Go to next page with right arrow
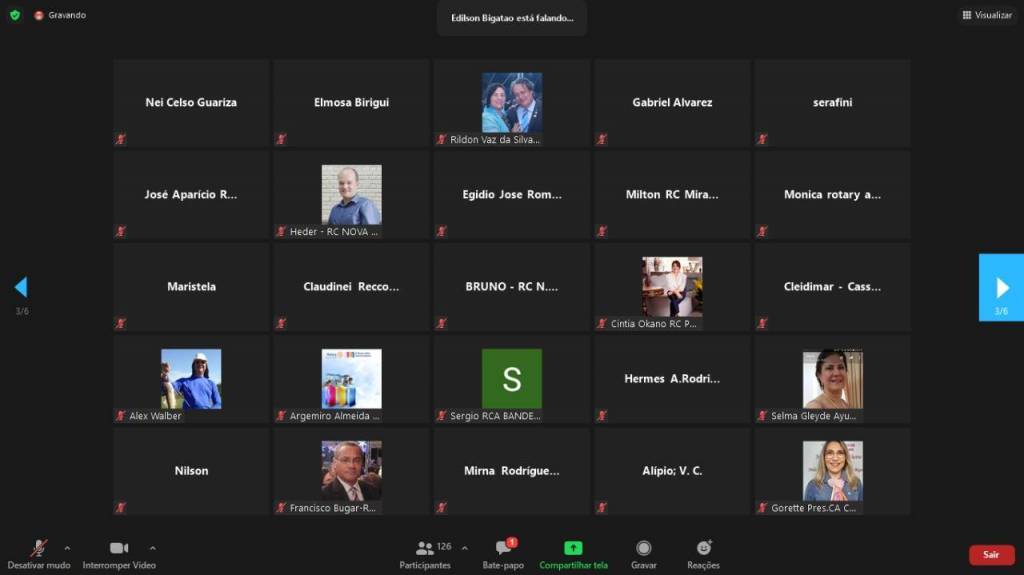The image size is (1024, 575). pyautogui.click(x=1001, y=288)
